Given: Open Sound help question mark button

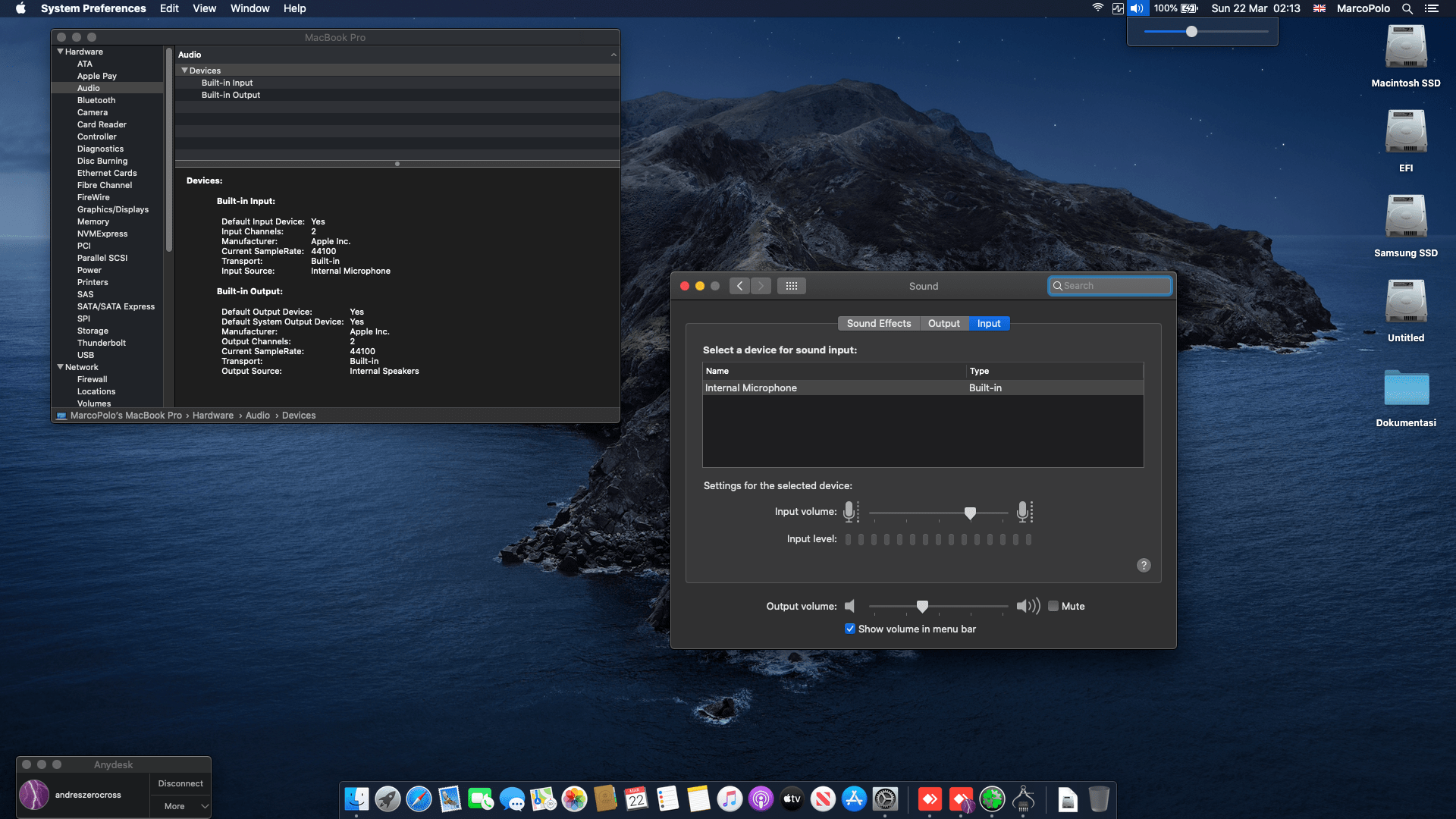Looking at the screenshot, I should tap(1144, 566).
